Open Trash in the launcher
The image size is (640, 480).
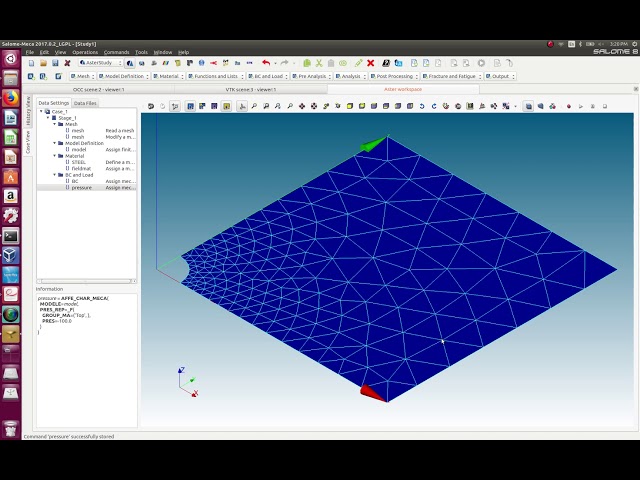tap(11, 429)
